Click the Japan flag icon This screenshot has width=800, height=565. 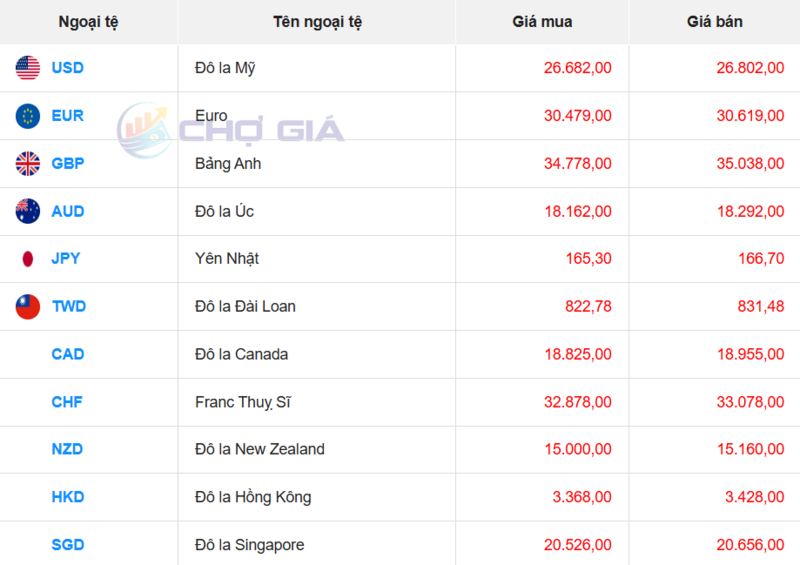[28, 259]
